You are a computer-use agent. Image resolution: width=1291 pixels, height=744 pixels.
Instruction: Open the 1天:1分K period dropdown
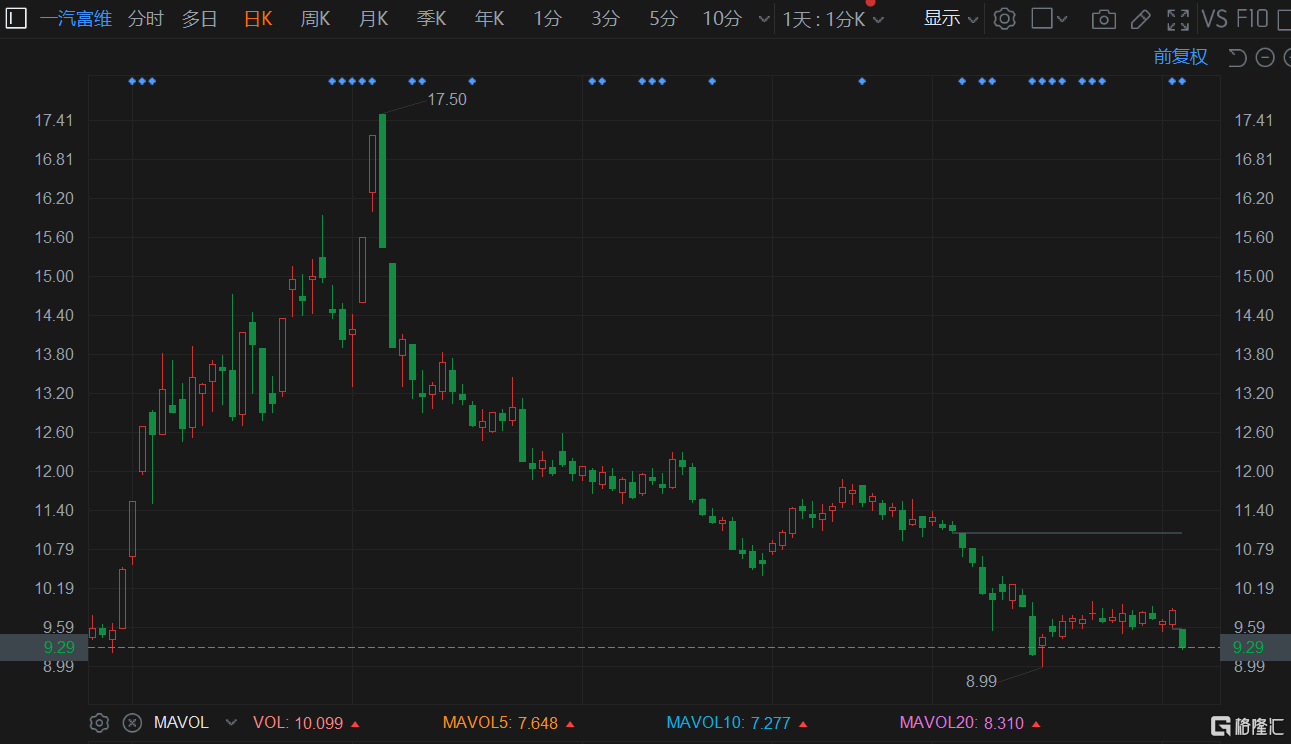click(x=833, y=19)
